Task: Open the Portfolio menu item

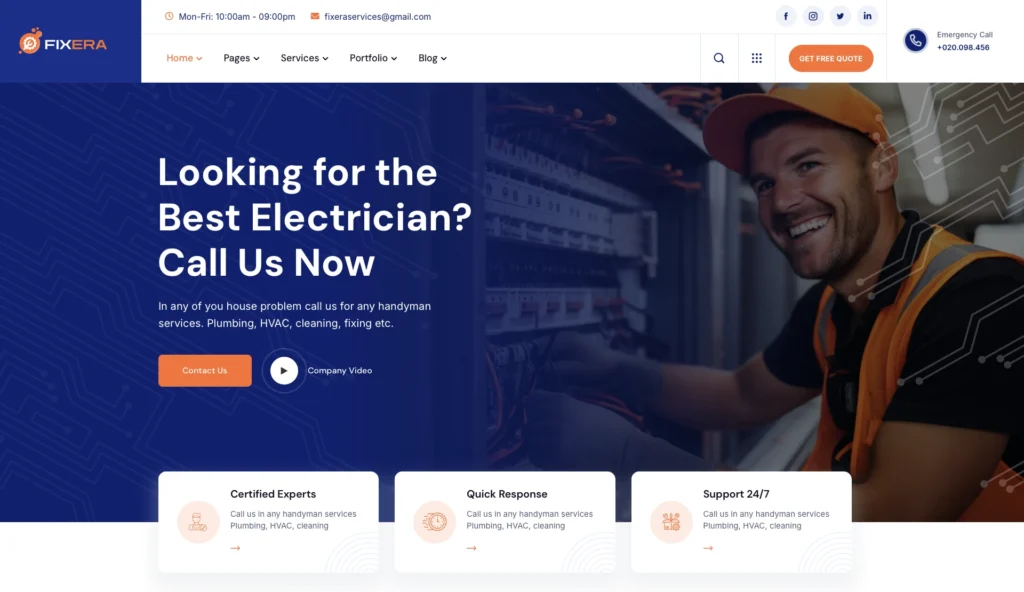Action: pos(373,58)
